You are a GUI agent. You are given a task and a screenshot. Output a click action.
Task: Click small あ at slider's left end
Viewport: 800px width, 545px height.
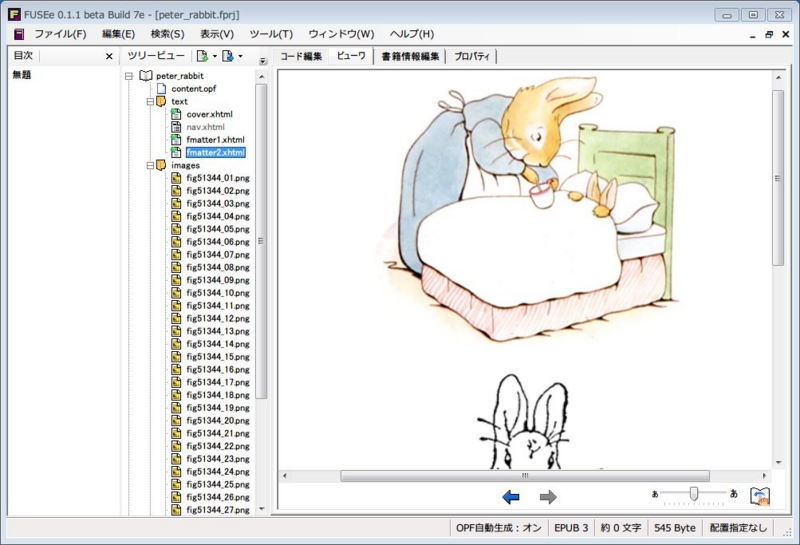click(x=655, y=494)
